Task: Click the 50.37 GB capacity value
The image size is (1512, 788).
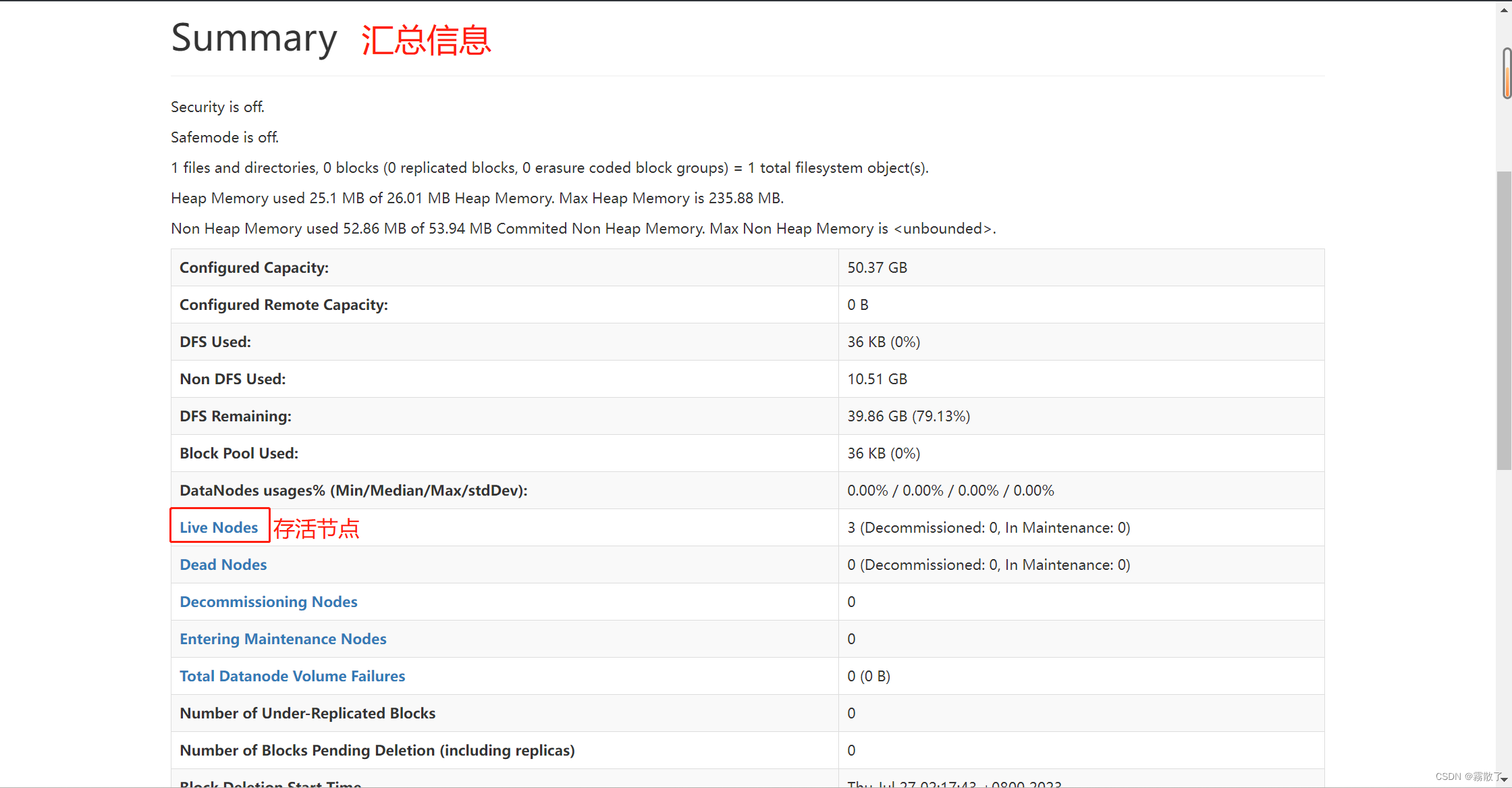Action: (877, 267)
